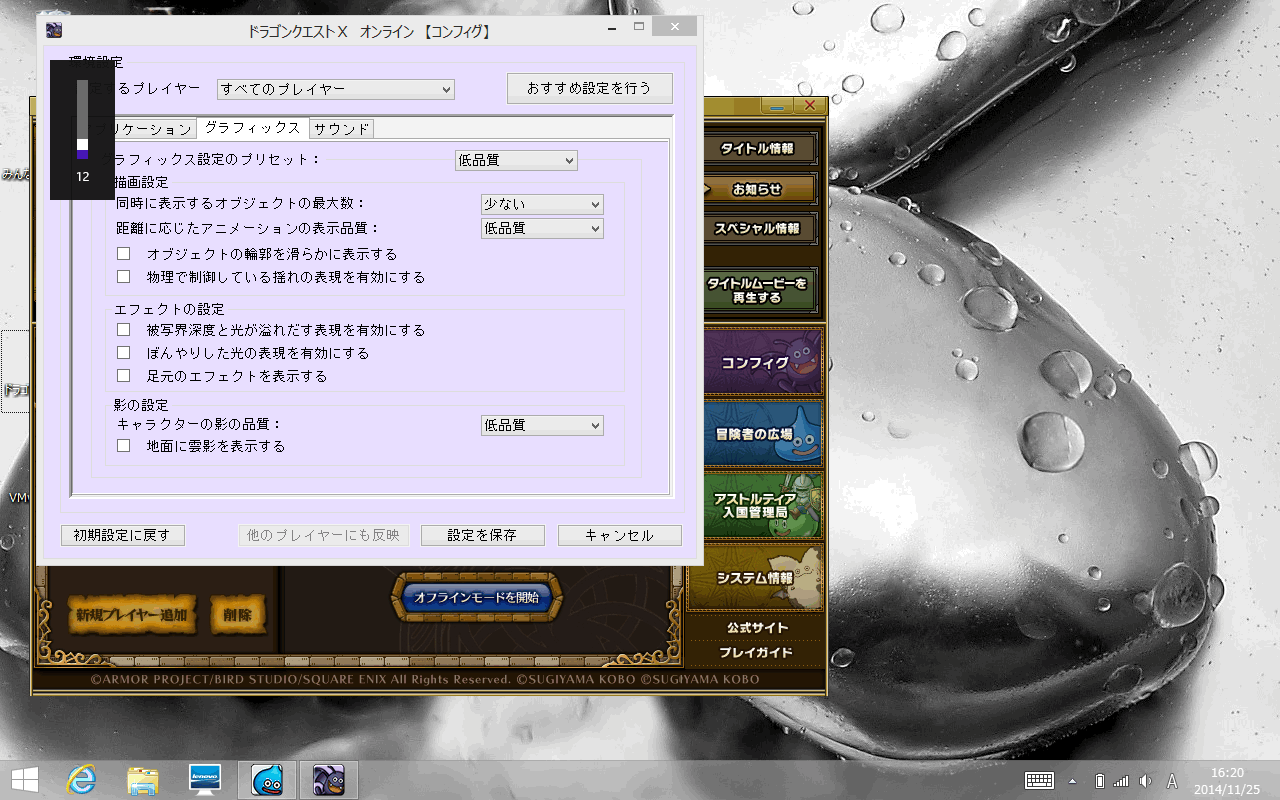Toggle 足元のエフェクトを表示する checkbox

pyautogui.click(x=124, y=376)
